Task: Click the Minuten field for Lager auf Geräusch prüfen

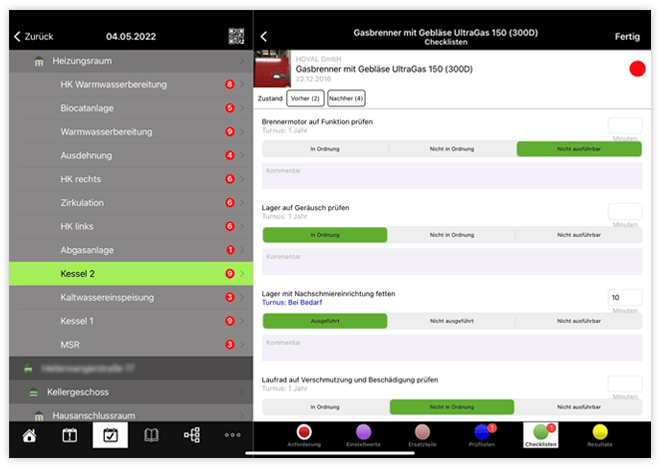Action: click(x=625, y=211)
